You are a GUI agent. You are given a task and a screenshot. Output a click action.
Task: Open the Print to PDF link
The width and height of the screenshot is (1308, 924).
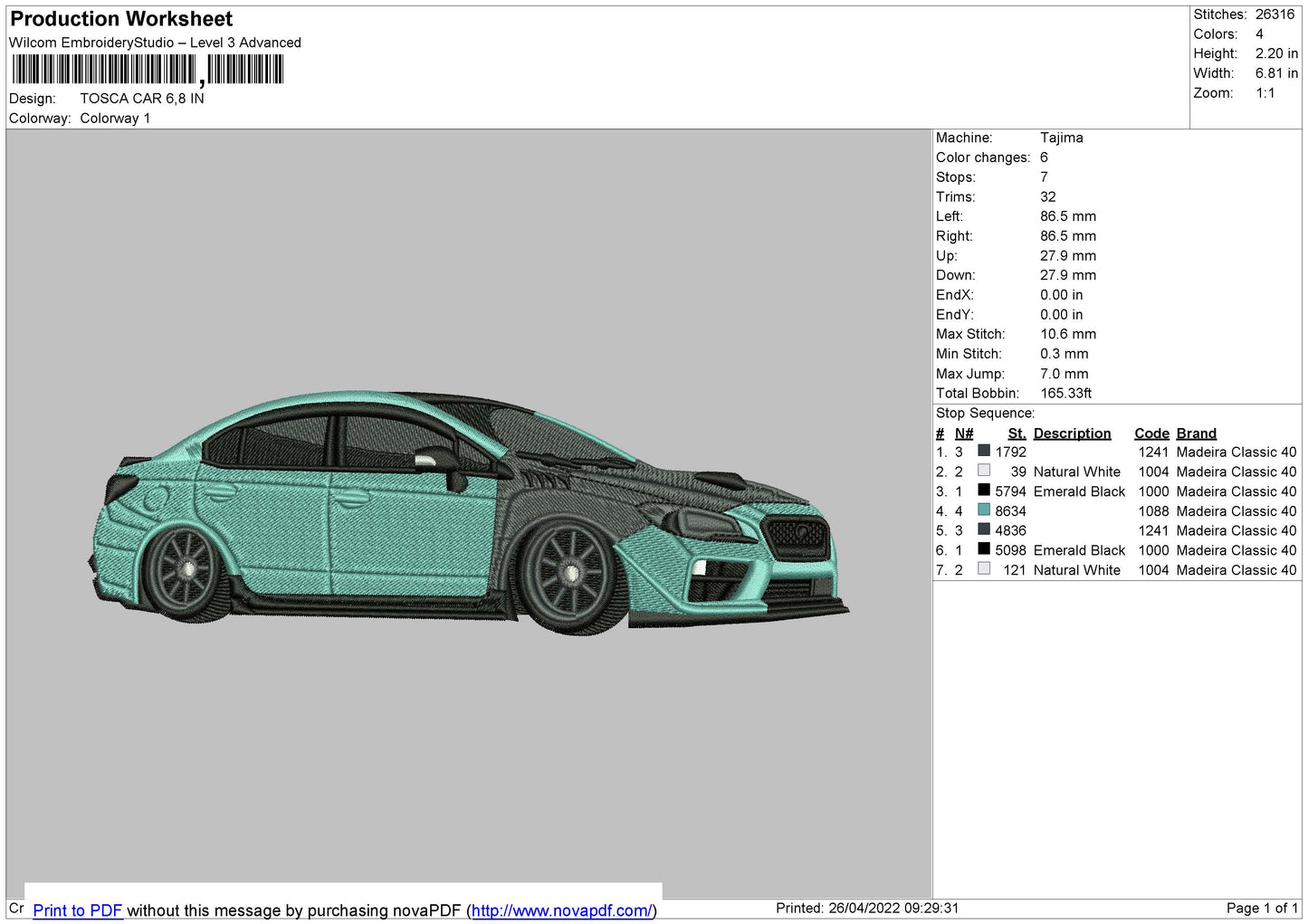[78, 910]
